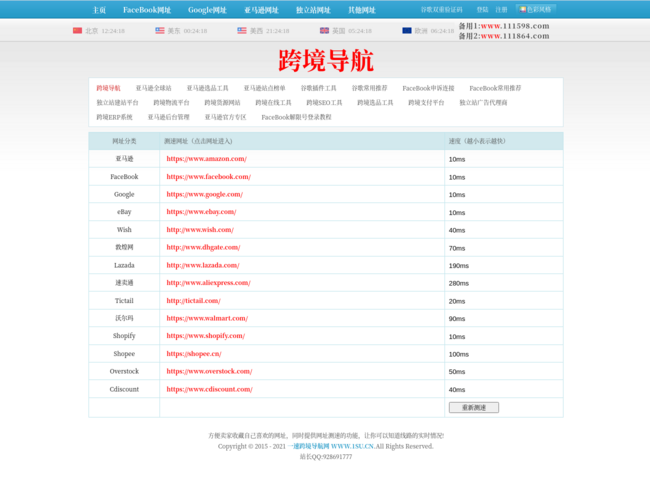Select the 谷歌插件工具 category
This screenshot has height=500, width=650.
[318, 88]
